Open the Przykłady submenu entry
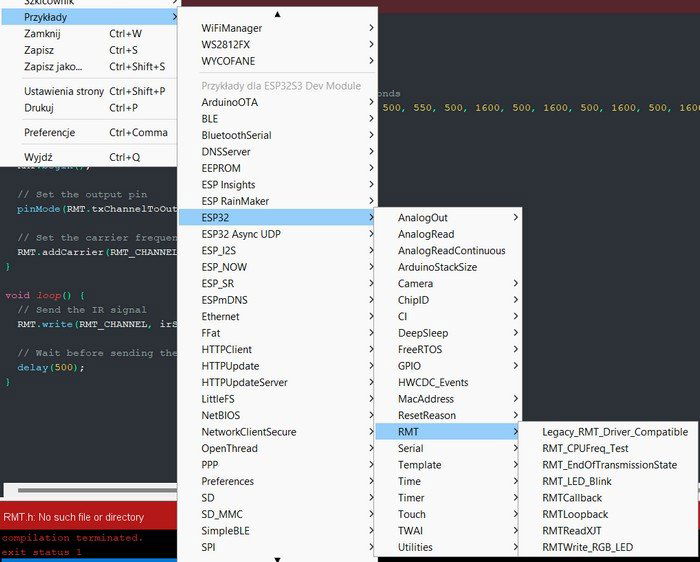Viewport: 700px width, 562px height. (x=89, y=17)
